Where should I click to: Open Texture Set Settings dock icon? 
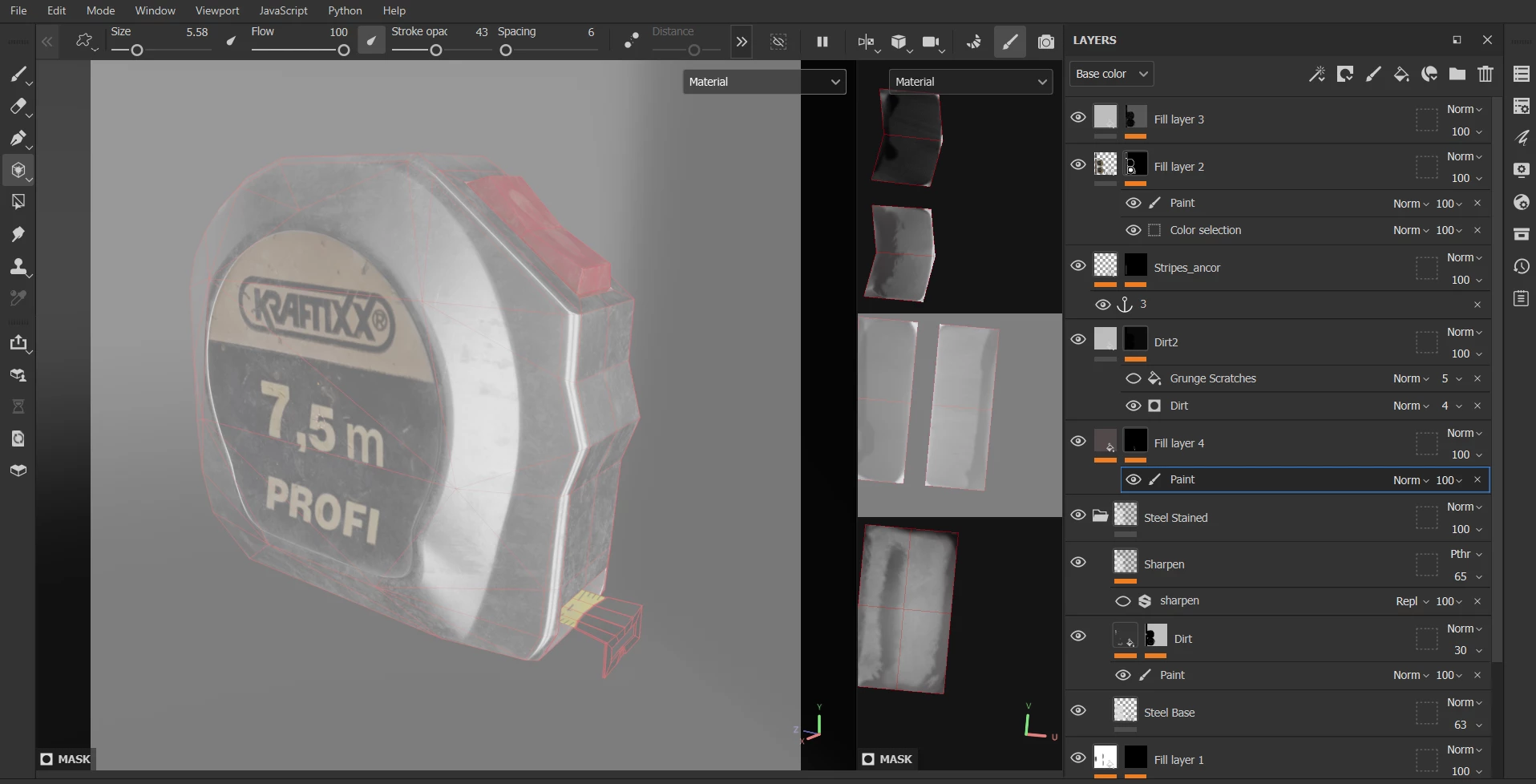[1522, 106]
